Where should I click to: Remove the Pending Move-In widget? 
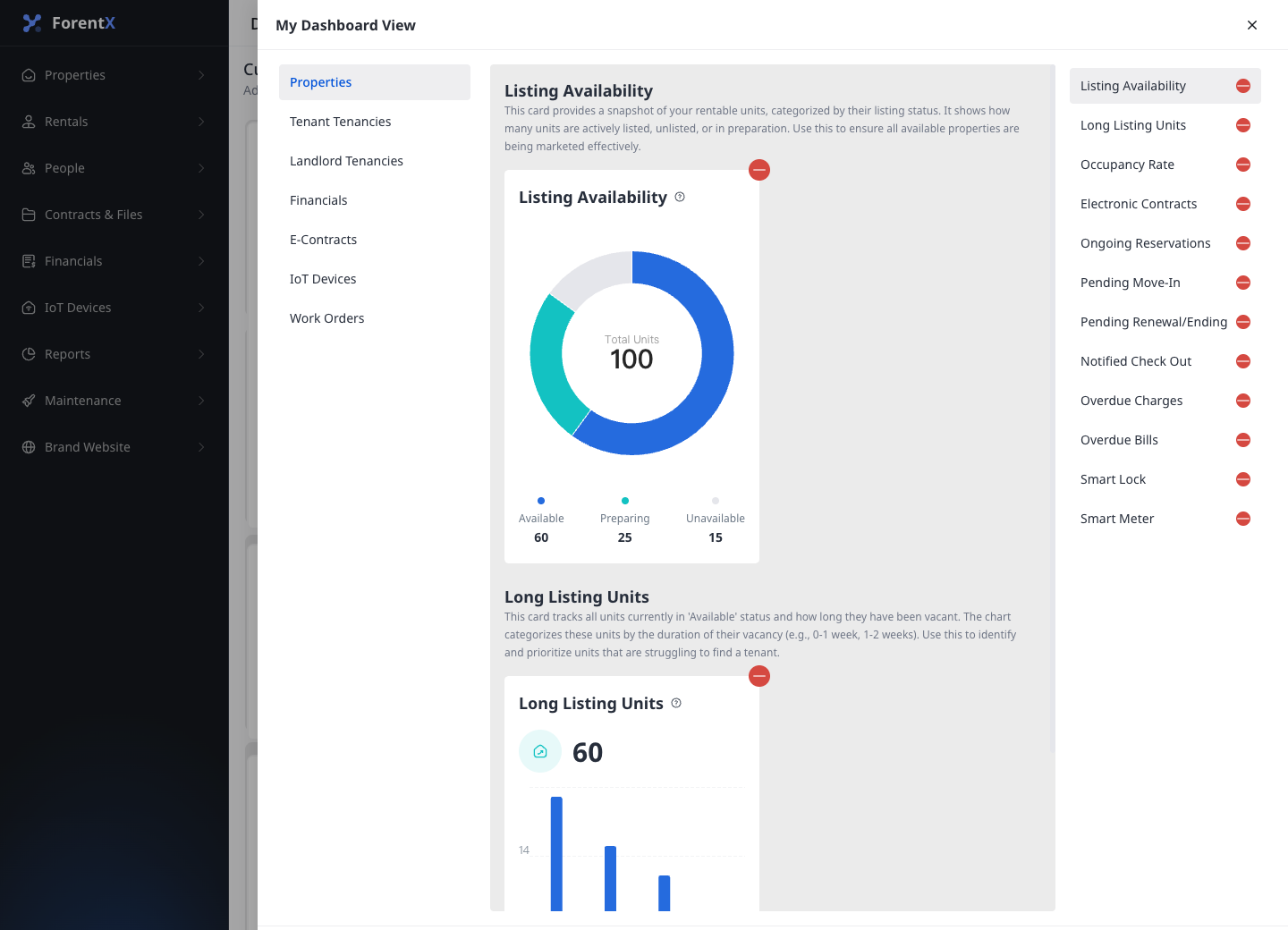1243,283
